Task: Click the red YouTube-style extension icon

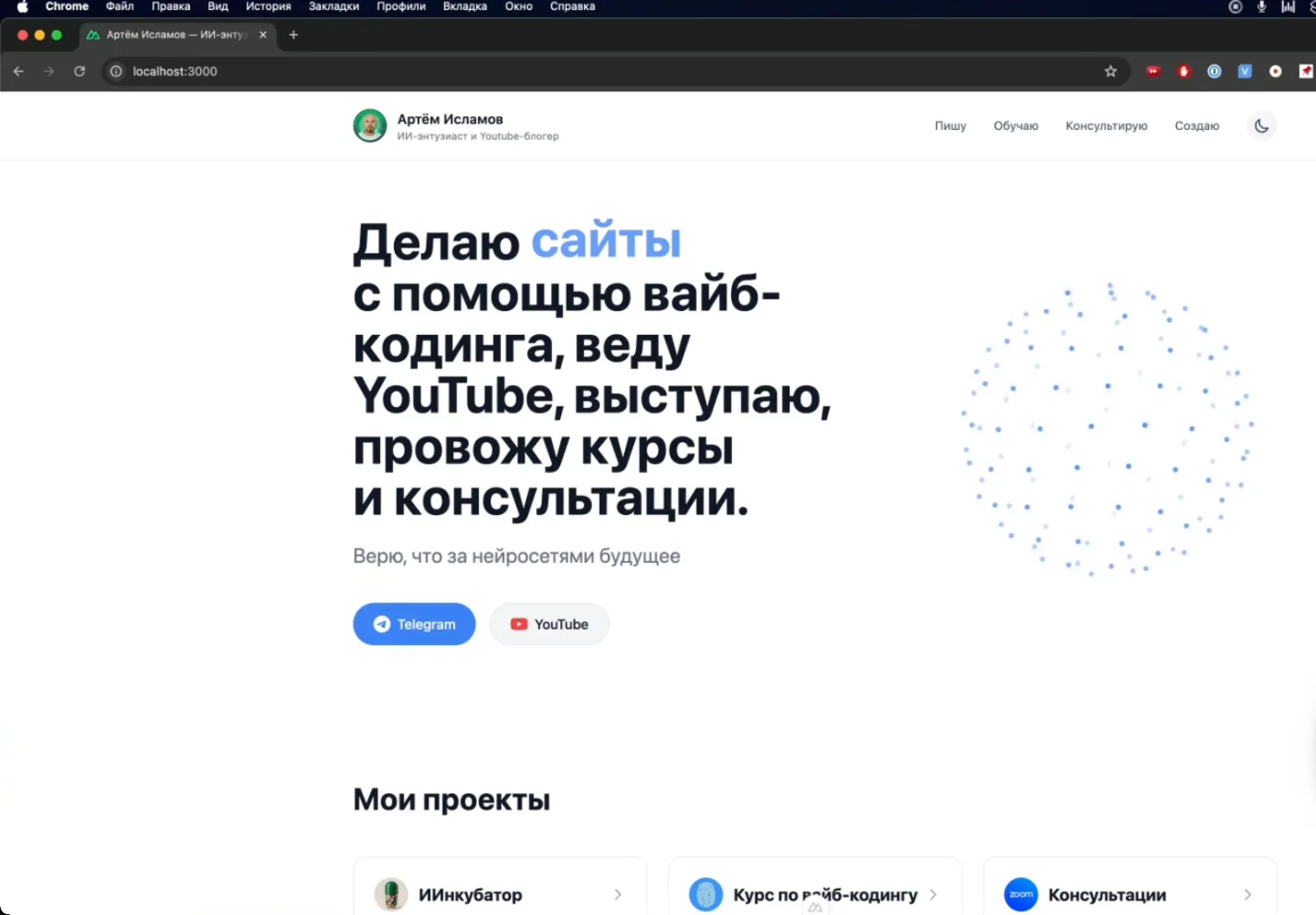Action: [1153, 72]
